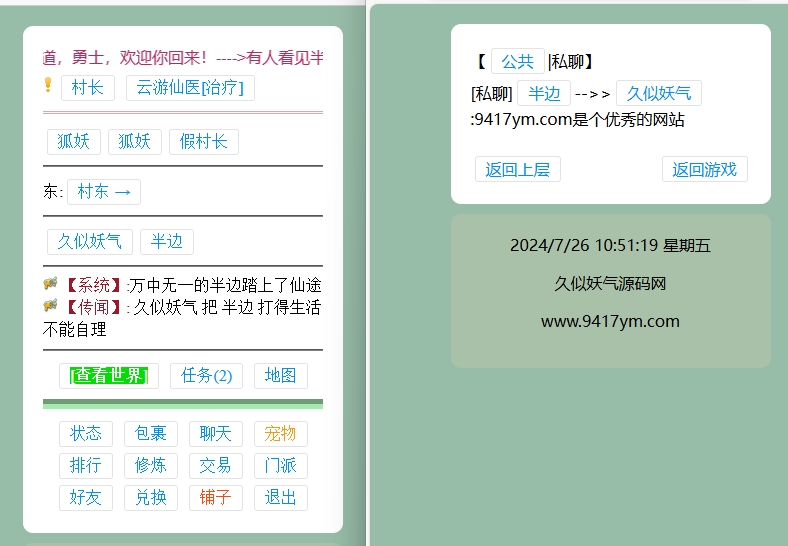Click the 【系统】 message about 半边
Image resolution: width=788 pixels, height=546 pixels.
193,285
